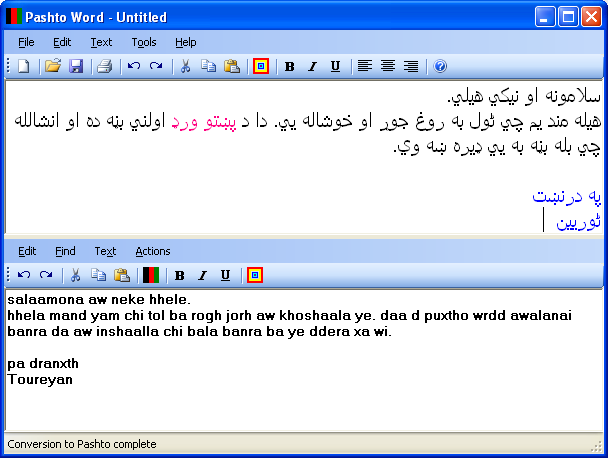Toggle italic in the lower toolbar
608x458 pixels.
pyautogui.click(x=202, y=276)
